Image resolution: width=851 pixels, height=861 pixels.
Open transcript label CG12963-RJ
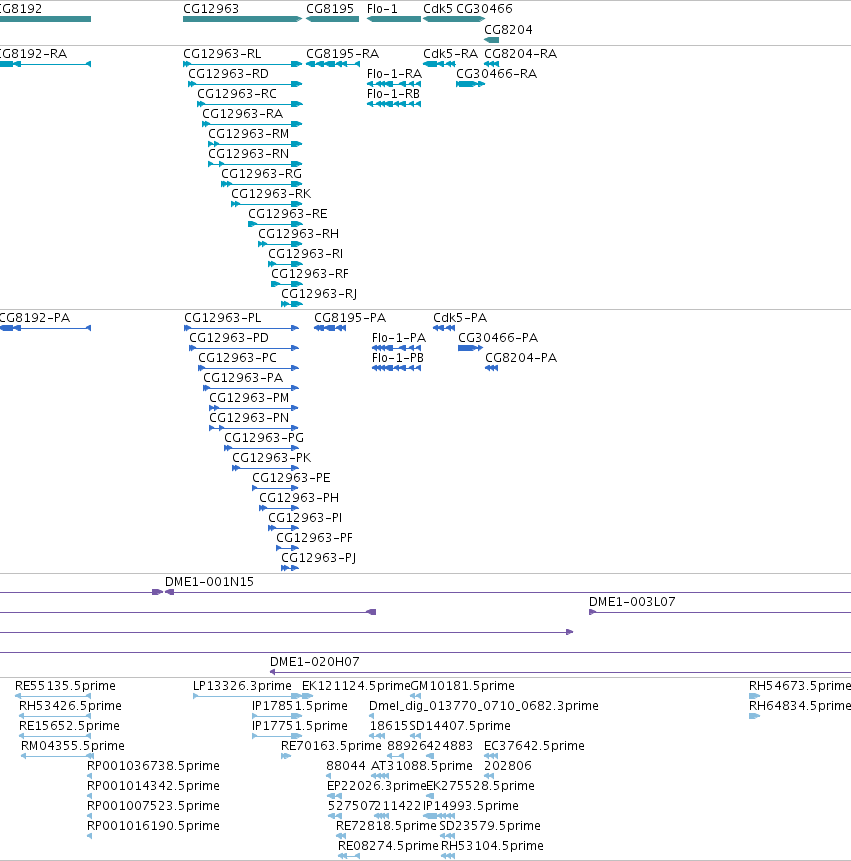click(x=319, y=294)
